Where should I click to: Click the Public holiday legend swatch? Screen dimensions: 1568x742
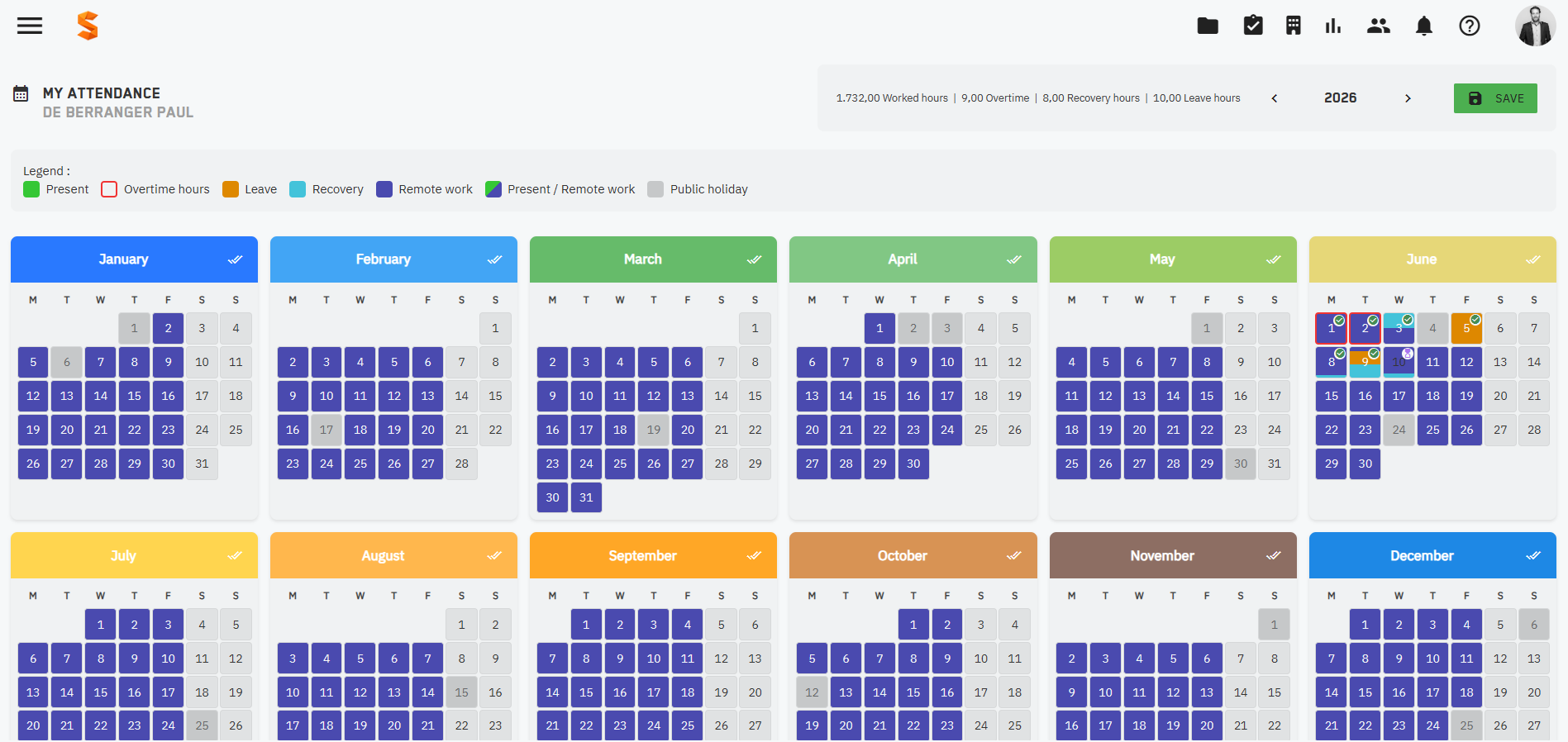pos(655,189)
